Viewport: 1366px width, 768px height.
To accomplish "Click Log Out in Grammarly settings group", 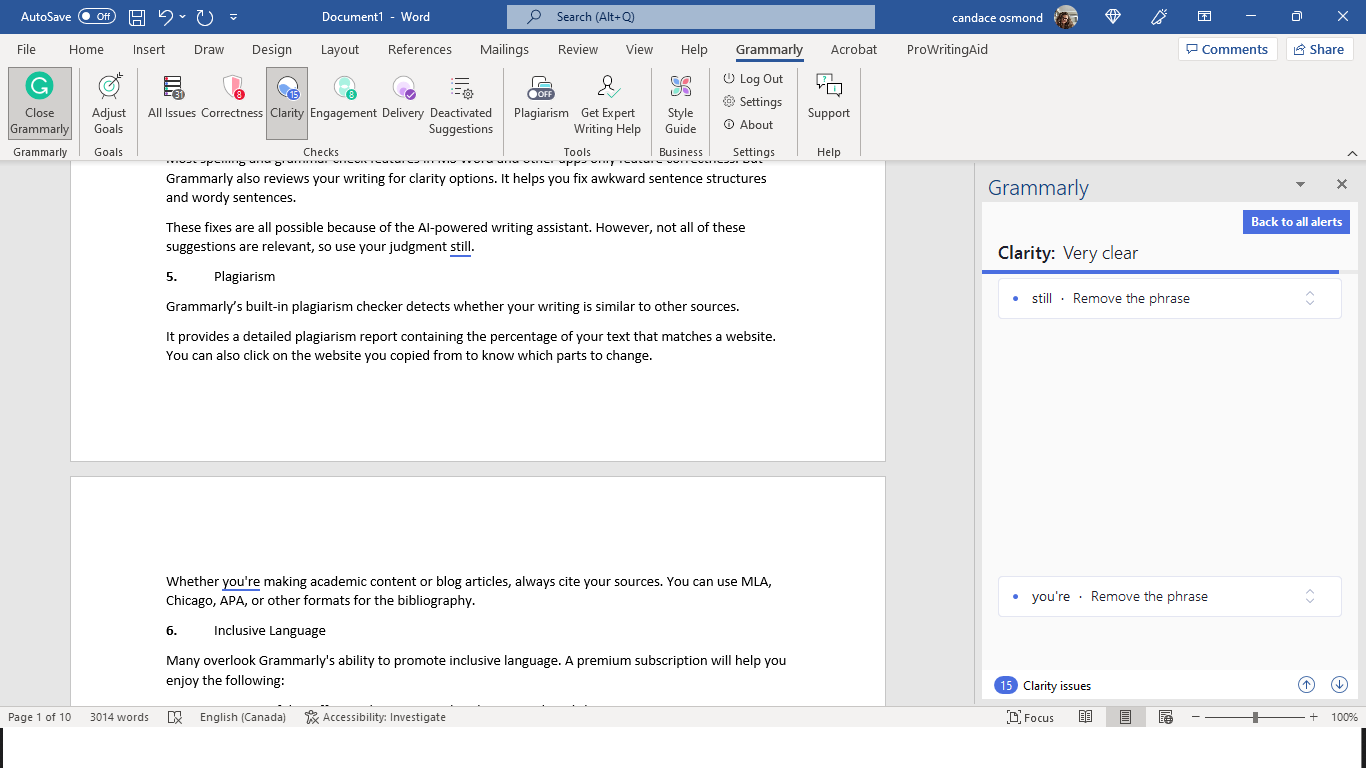I will coord(753,79).
